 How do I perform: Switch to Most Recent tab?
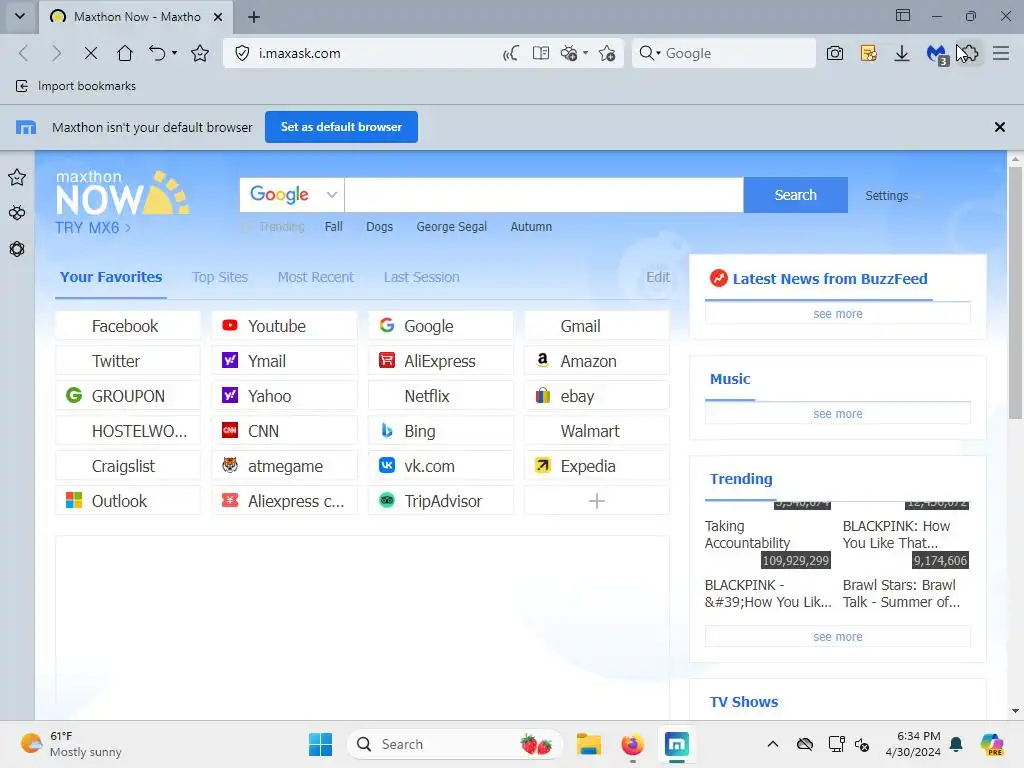315,277
